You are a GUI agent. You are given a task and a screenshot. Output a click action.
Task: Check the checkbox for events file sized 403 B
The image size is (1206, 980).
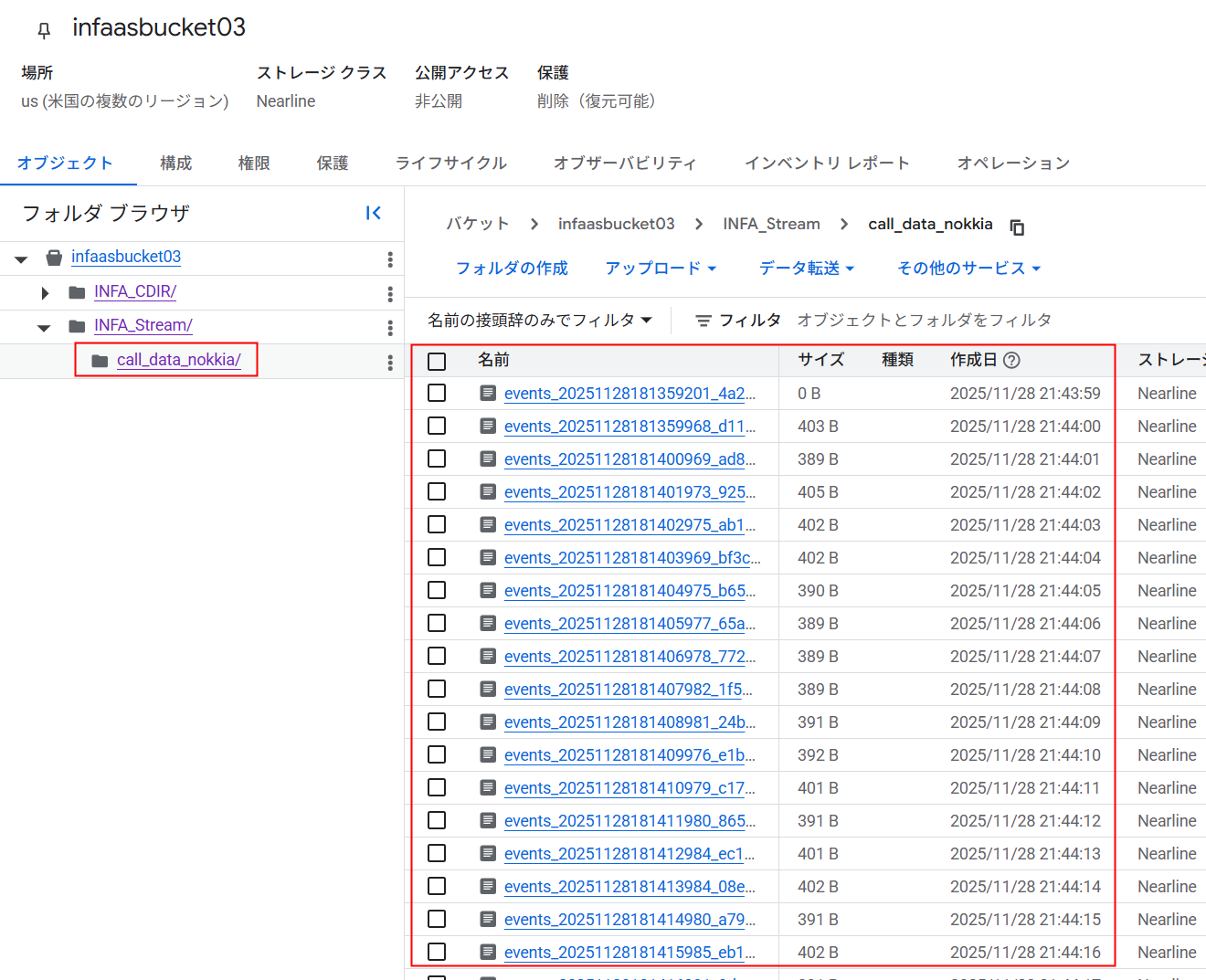[436, 426]
